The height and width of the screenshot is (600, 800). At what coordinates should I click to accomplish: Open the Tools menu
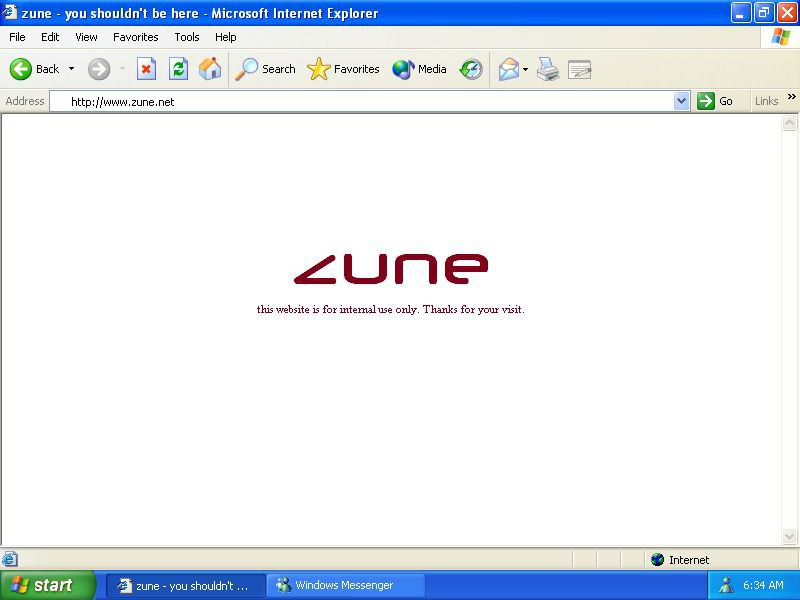[187, 37]
